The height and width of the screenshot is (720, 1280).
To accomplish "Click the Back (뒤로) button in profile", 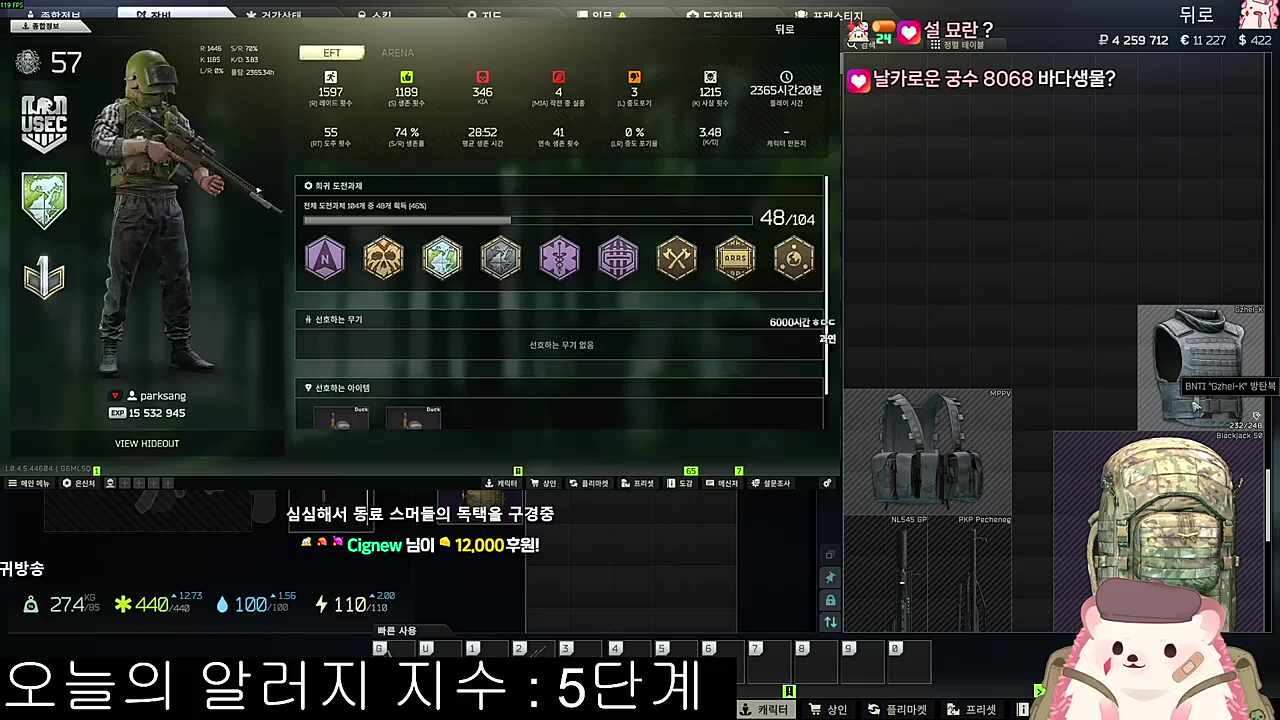I will pyautogui.click(x=785, y=30).
